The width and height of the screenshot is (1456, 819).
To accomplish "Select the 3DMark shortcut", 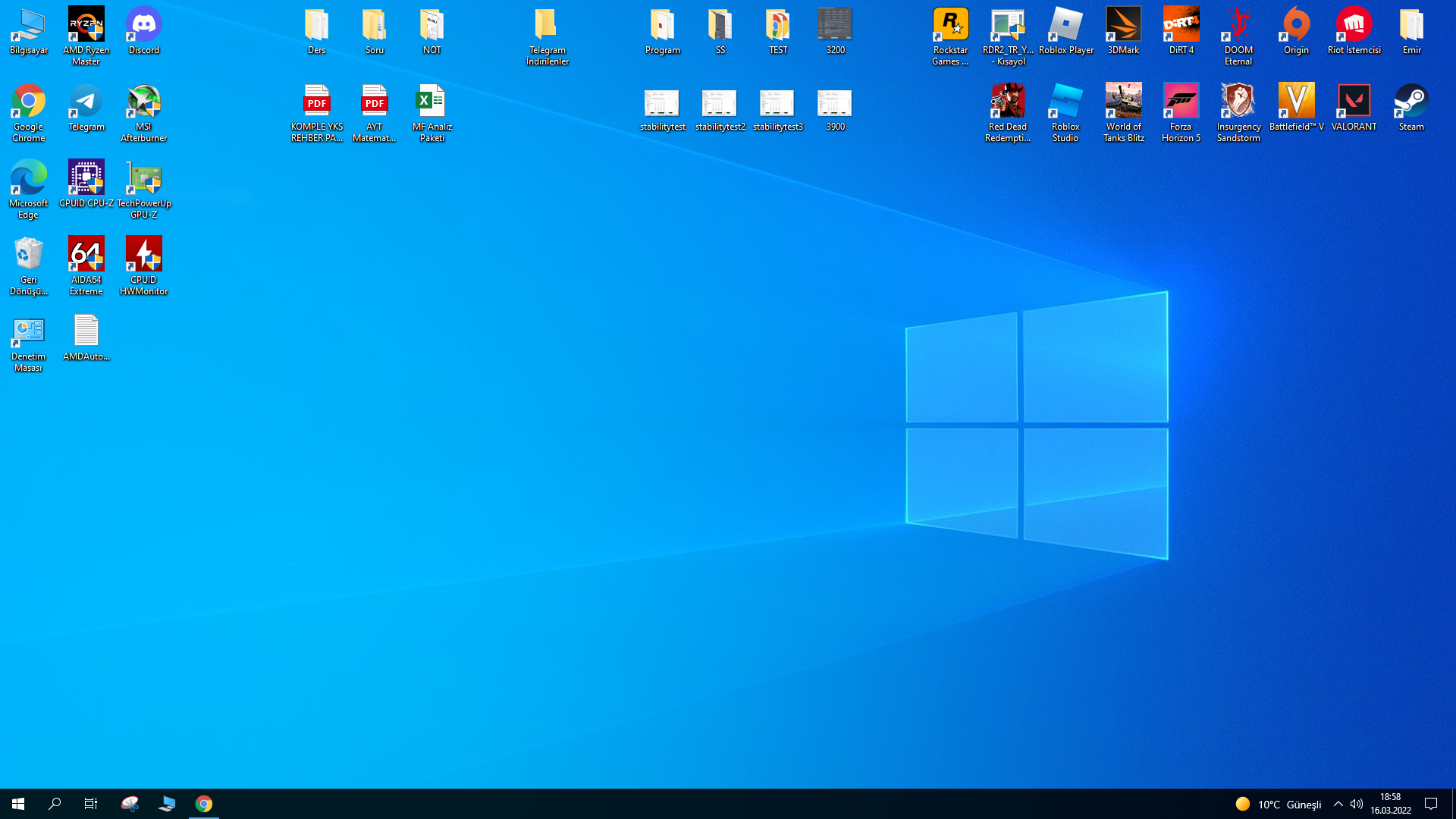I will pos(1124,32).
